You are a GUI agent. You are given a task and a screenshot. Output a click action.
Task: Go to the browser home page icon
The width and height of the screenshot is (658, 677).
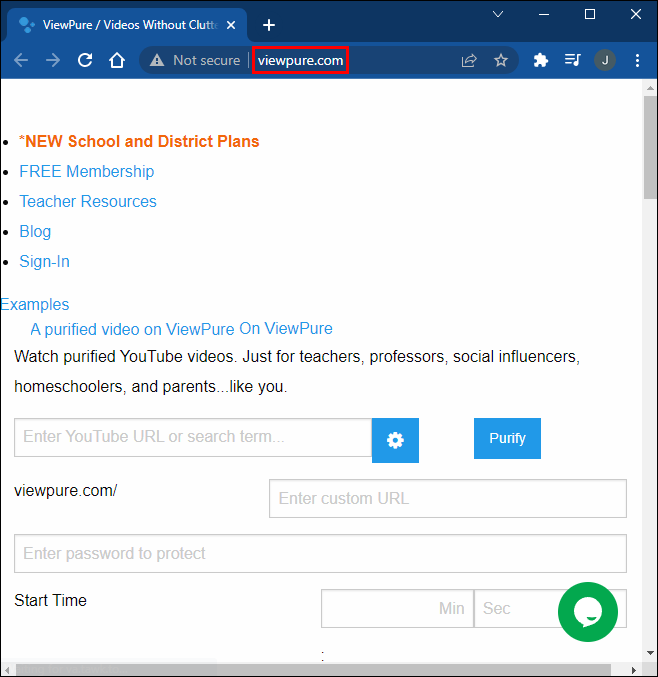point(117,60)
